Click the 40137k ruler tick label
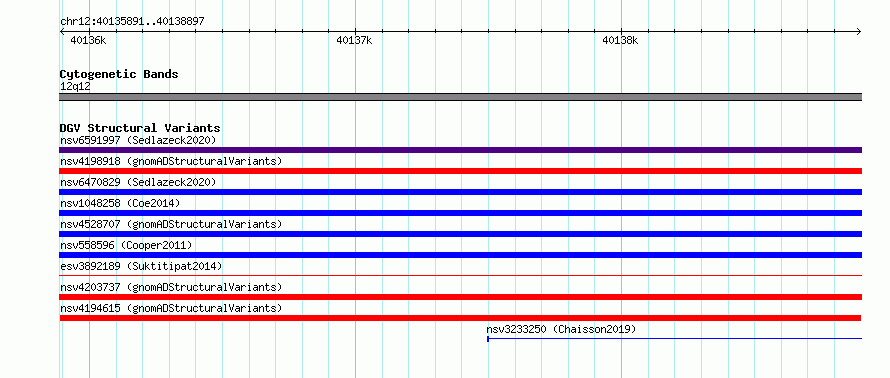890x378 pixels. point(354,40)
